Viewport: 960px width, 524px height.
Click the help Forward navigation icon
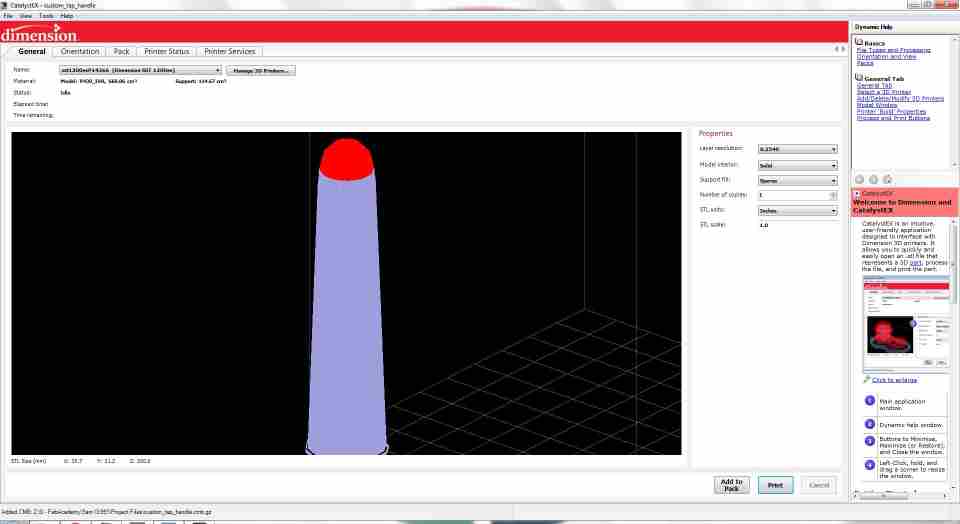(x=874, y=179)
